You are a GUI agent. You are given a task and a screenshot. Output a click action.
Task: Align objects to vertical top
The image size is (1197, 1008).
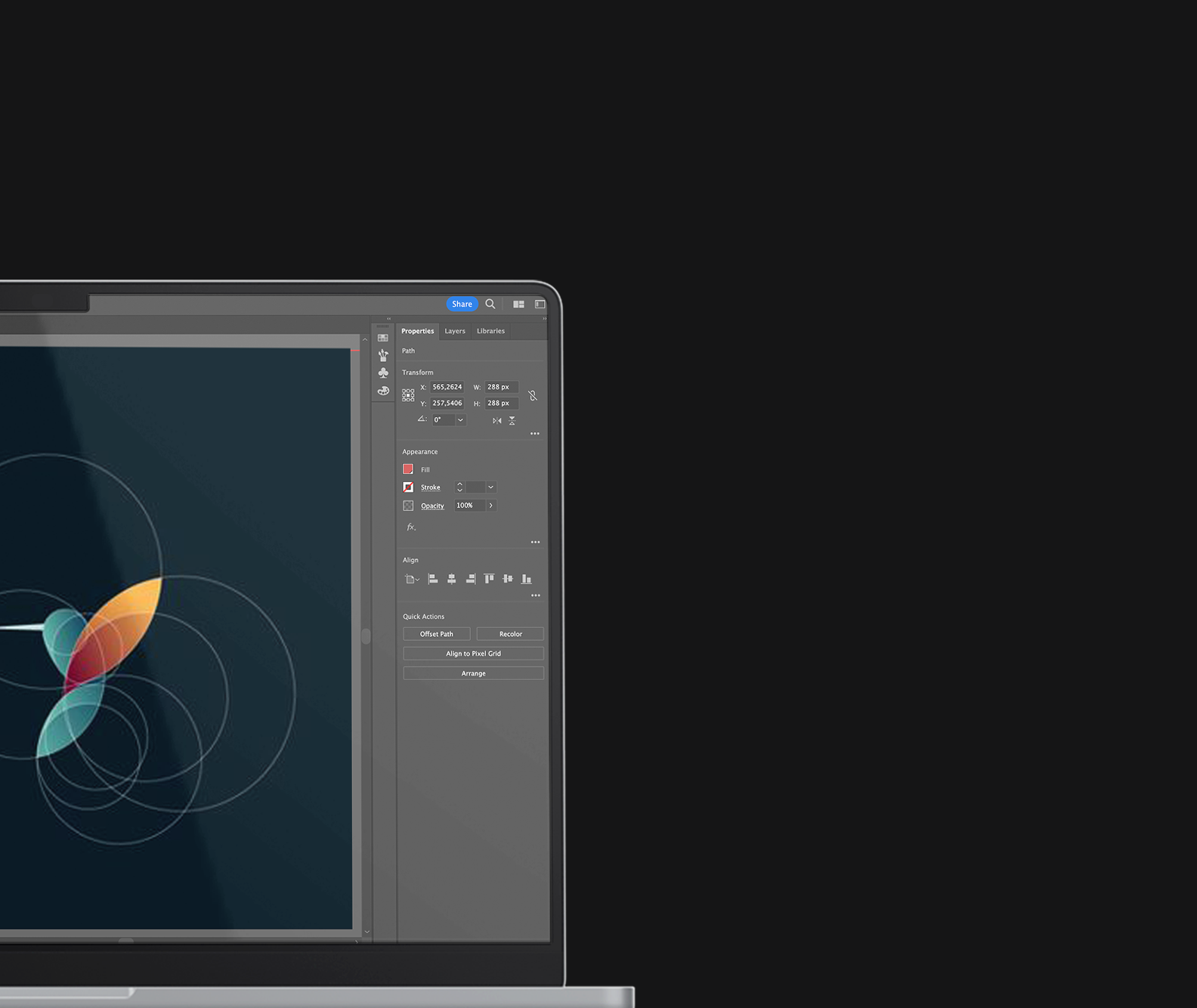tap(489, 579)
